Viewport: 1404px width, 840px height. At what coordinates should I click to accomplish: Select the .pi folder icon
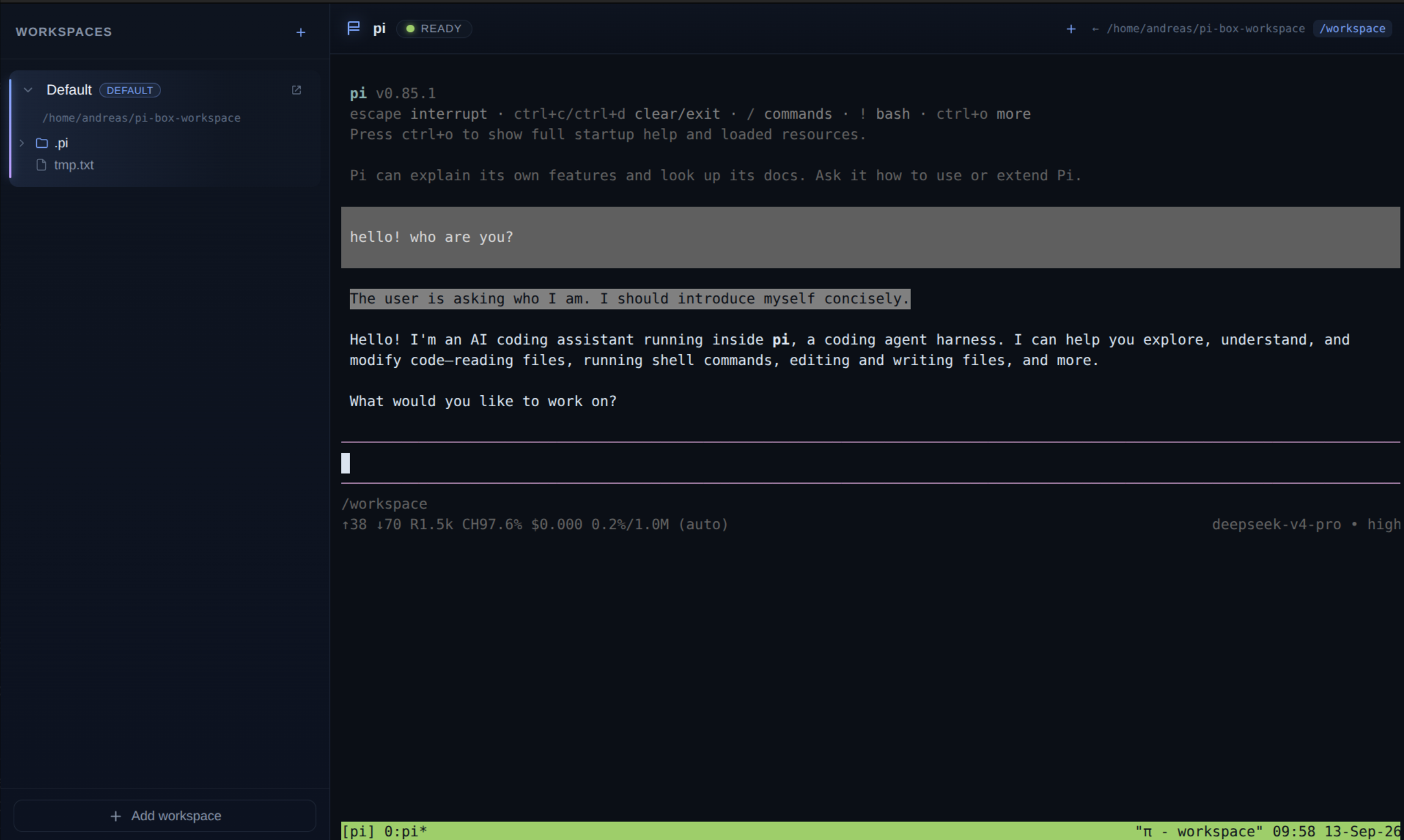pos(42,143)
